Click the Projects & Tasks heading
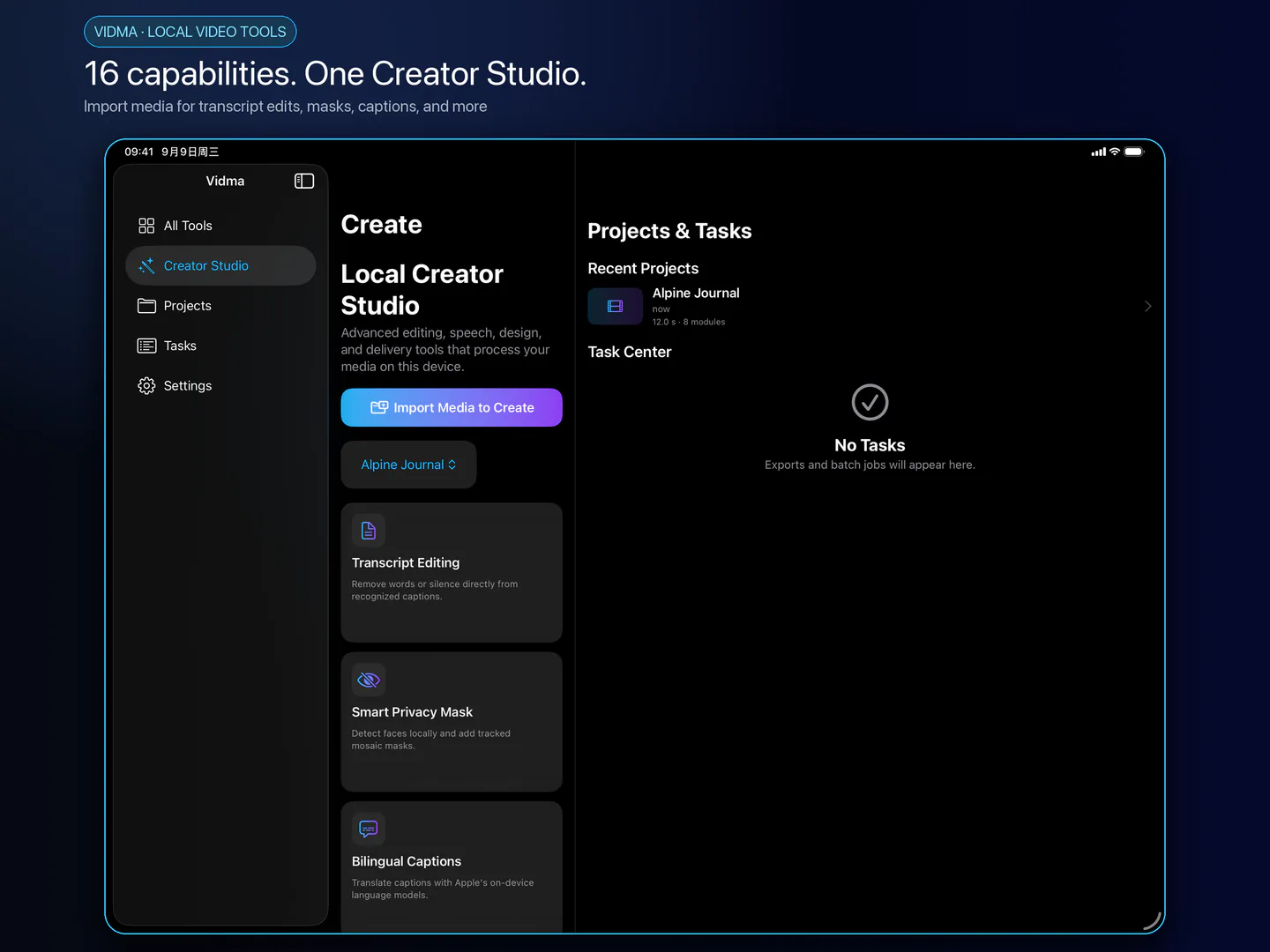Screen dimensions: 1270x952 coord(669,231)
